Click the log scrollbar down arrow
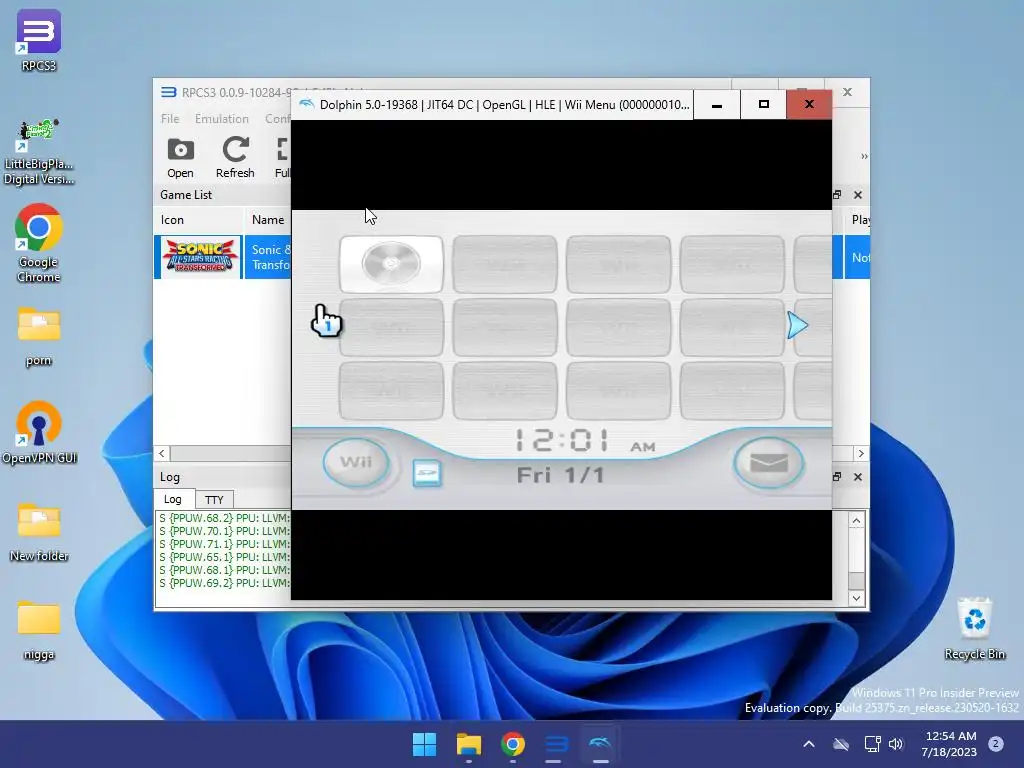 (x=856, y=598)
